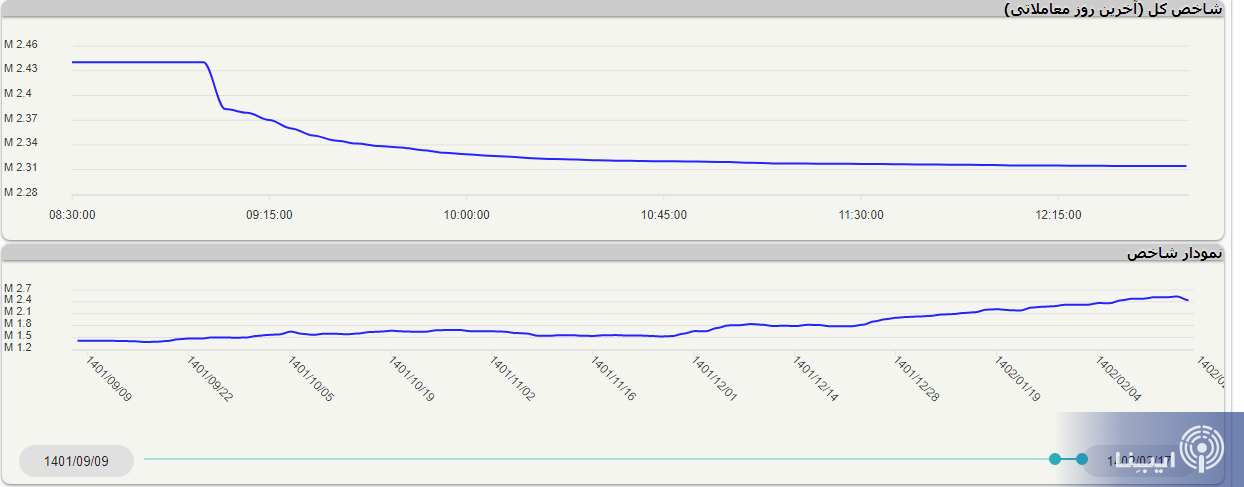The width and height of the screenshot is (1244, 487).
Task: Click the 11:30:00 time label on the axis
Action: [x=861, y=215]
